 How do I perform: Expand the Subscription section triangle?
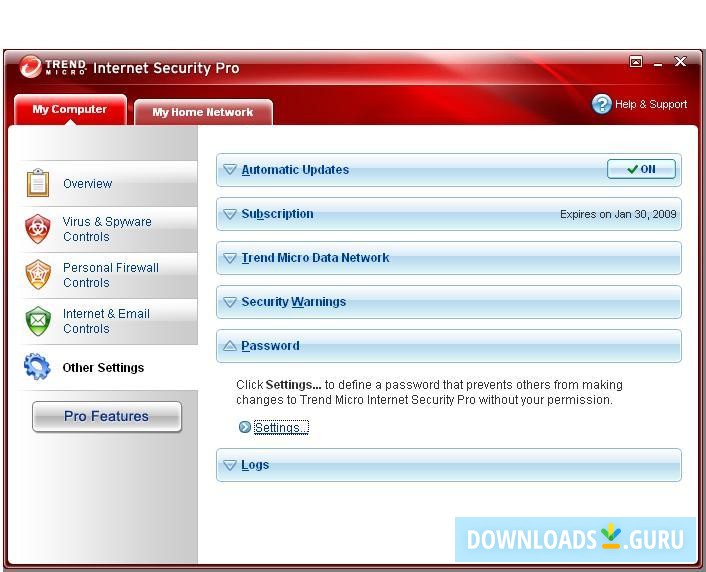[x=230, y=213]
